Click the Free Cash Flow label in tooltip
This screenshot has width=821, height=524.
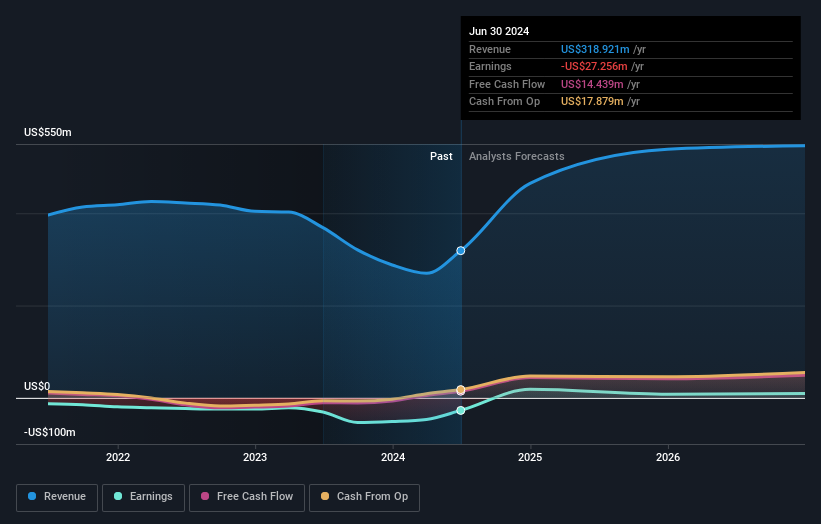(x=507, y=84)
